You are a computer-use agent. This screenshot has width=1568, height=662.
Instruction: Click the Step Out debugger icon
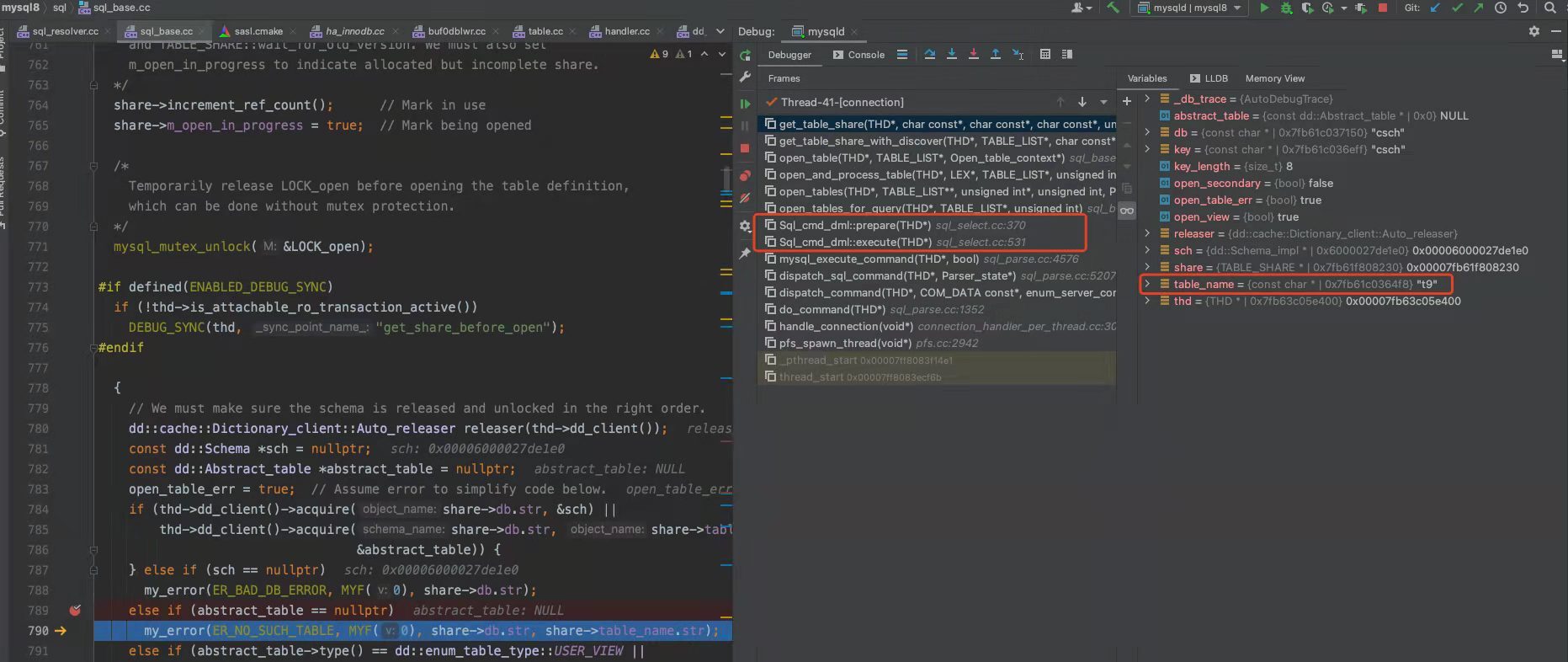tap(995, 55)
